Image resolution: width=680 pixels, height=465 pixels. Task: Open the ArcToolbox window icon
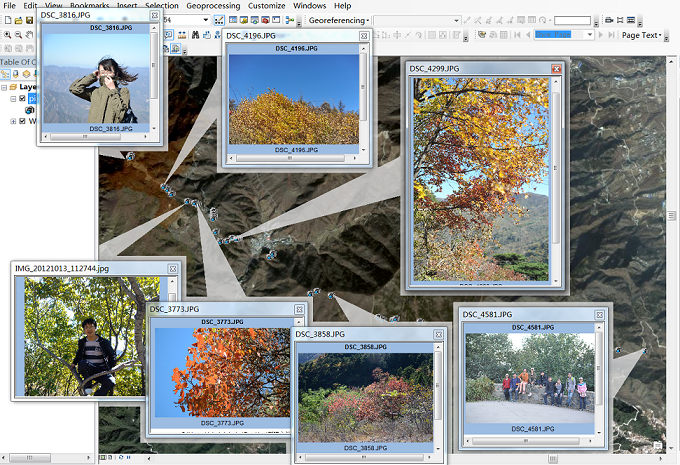pyautogui.click(x=265, y=20)
